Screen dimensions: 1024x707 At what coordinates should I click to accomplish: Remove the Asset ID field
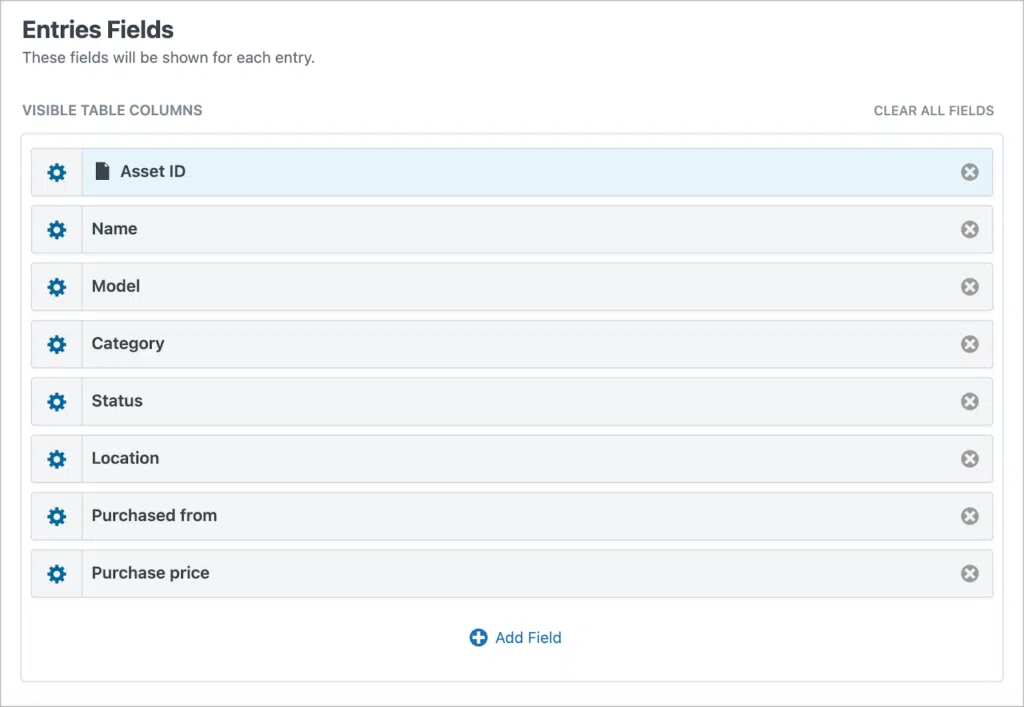click(x=970, y=172)
